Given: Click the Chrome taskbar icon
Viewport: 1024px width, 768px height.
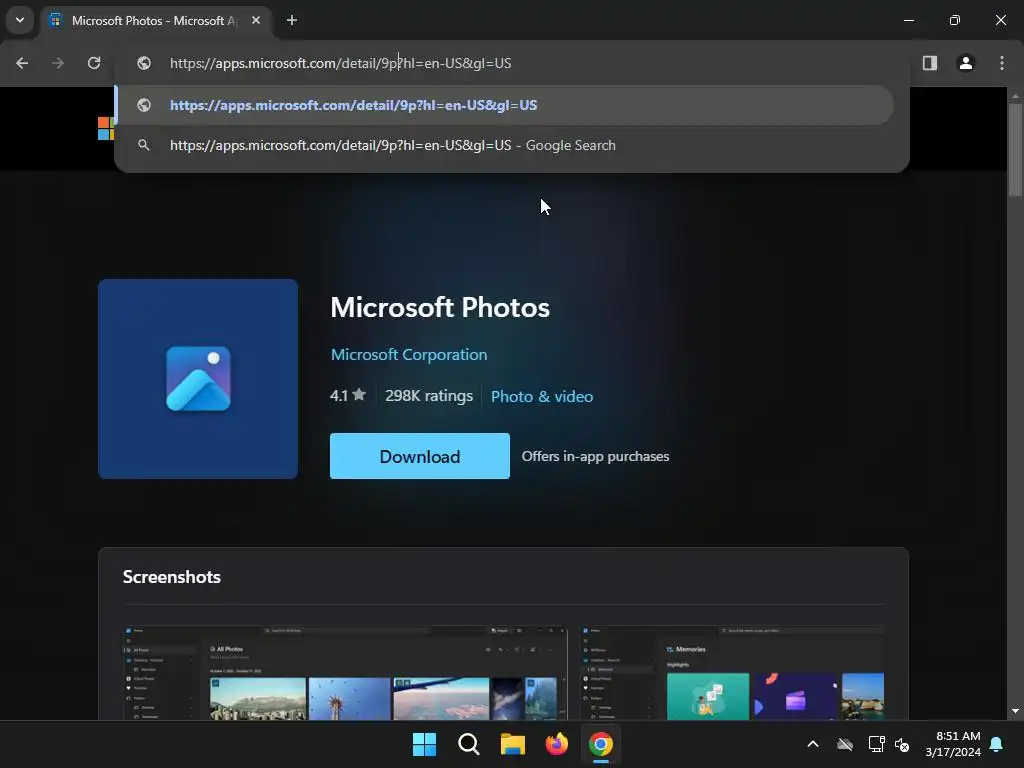Looking at the screenshot, I should coord(601,744).
